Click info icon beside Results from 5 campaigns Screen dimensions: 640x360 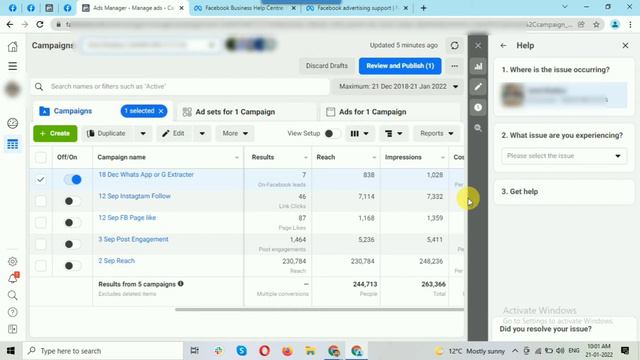click(x=180, y=284)
